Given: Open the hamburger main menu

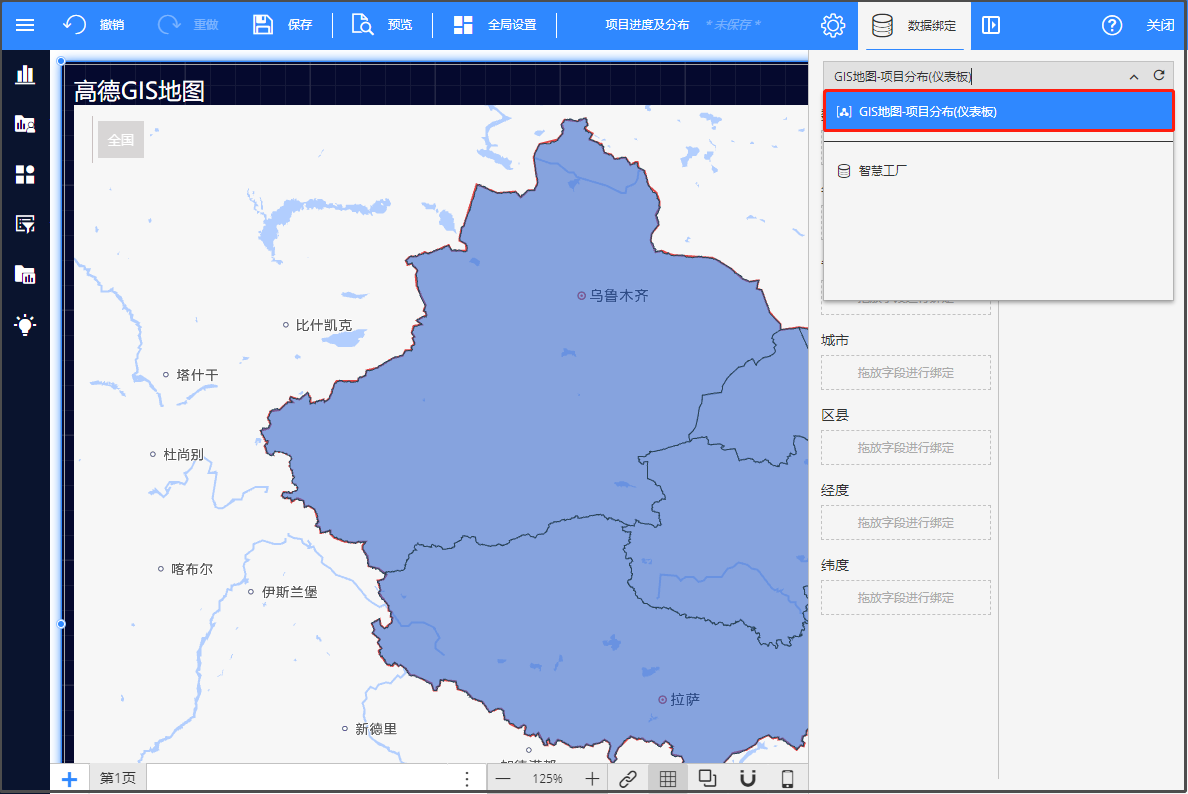Looking at the screenshot, I should coord(25,25).
